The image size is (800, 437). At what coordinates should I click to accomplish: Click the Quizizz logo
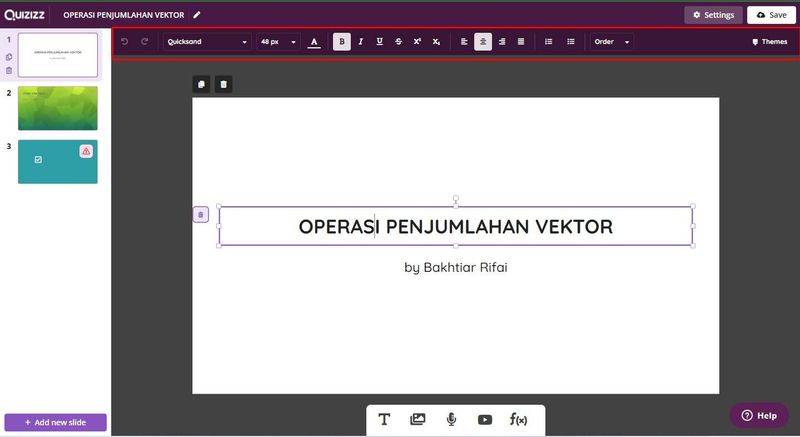[24, 15]
